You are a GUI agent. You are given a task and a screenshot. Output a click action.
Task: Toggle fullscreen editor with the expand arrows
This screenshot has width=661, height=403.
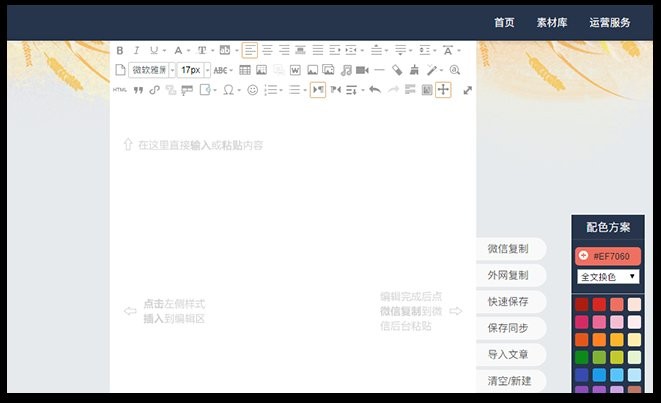pyautogui.click(x=467, y=90)
